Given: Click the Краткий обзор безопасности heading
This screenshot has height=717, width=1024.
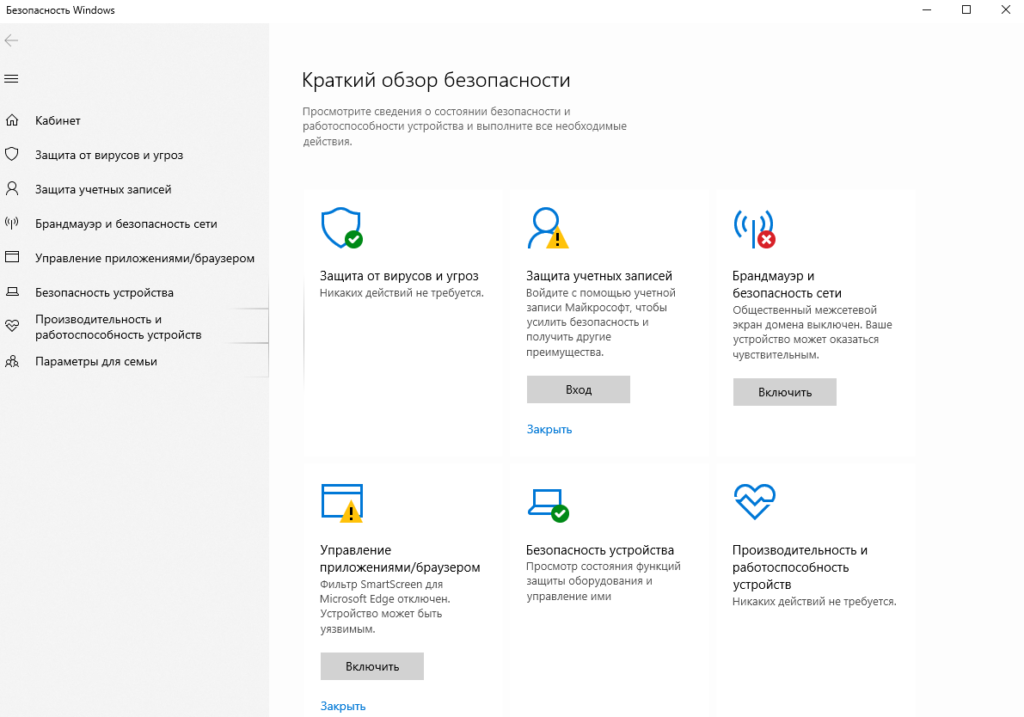Looking at the screenshot, I should click(436, 80).
